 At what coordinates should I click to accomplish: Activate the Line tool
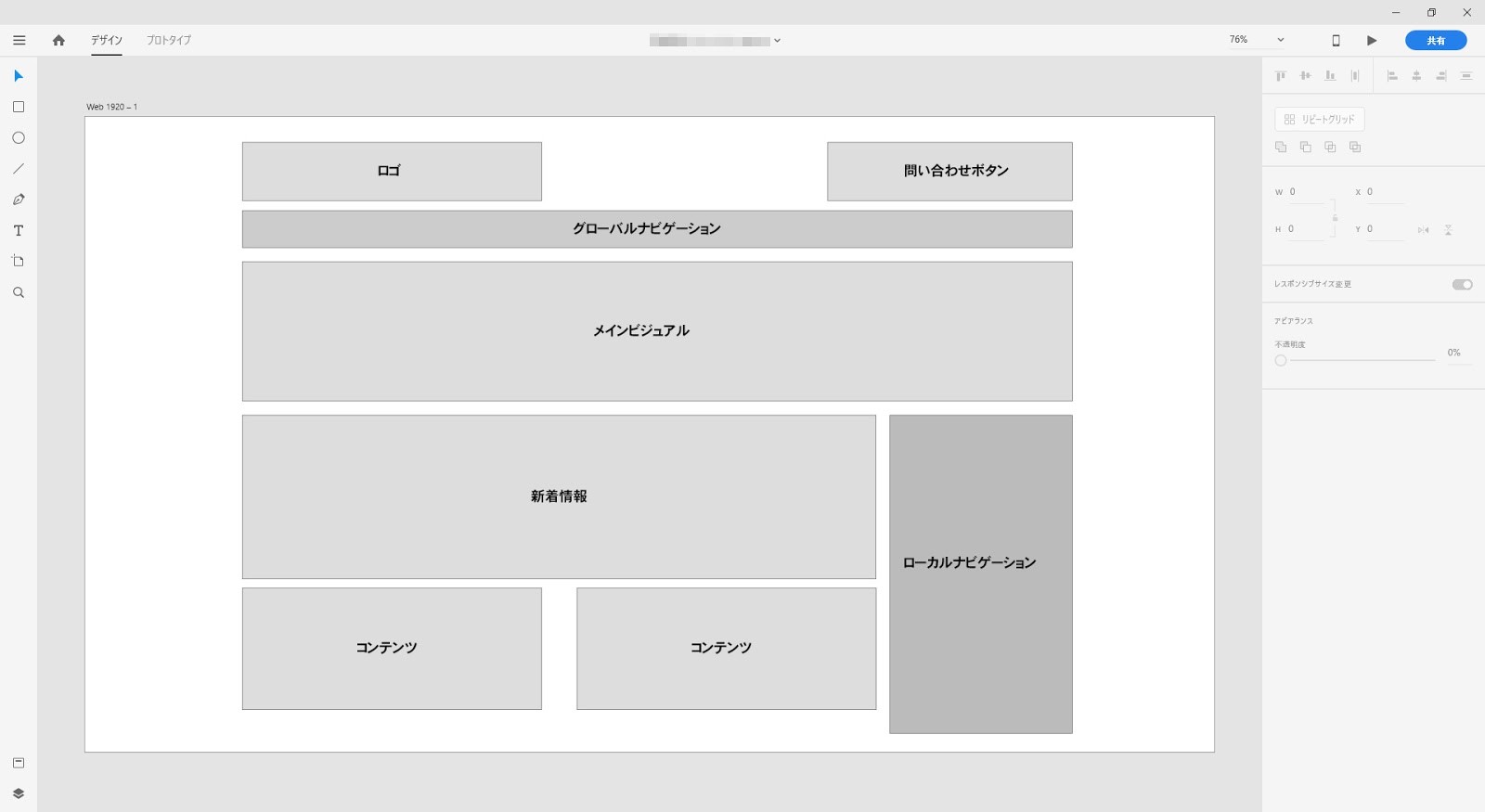[18, 169]
